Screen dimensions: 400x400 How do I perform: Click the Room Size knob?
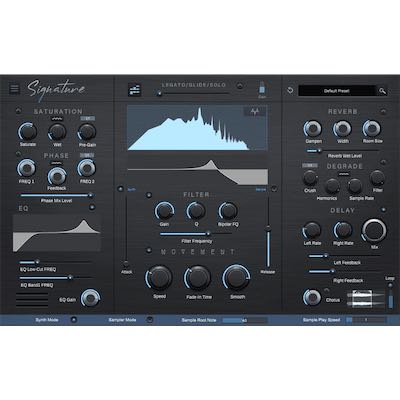[372, 129]
